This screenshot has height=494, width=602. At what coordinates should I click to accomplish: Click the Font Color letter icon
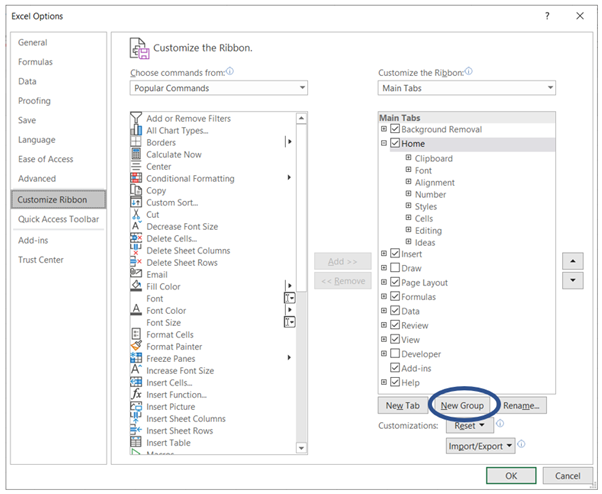pyautogui.click(x=136, y=310)
